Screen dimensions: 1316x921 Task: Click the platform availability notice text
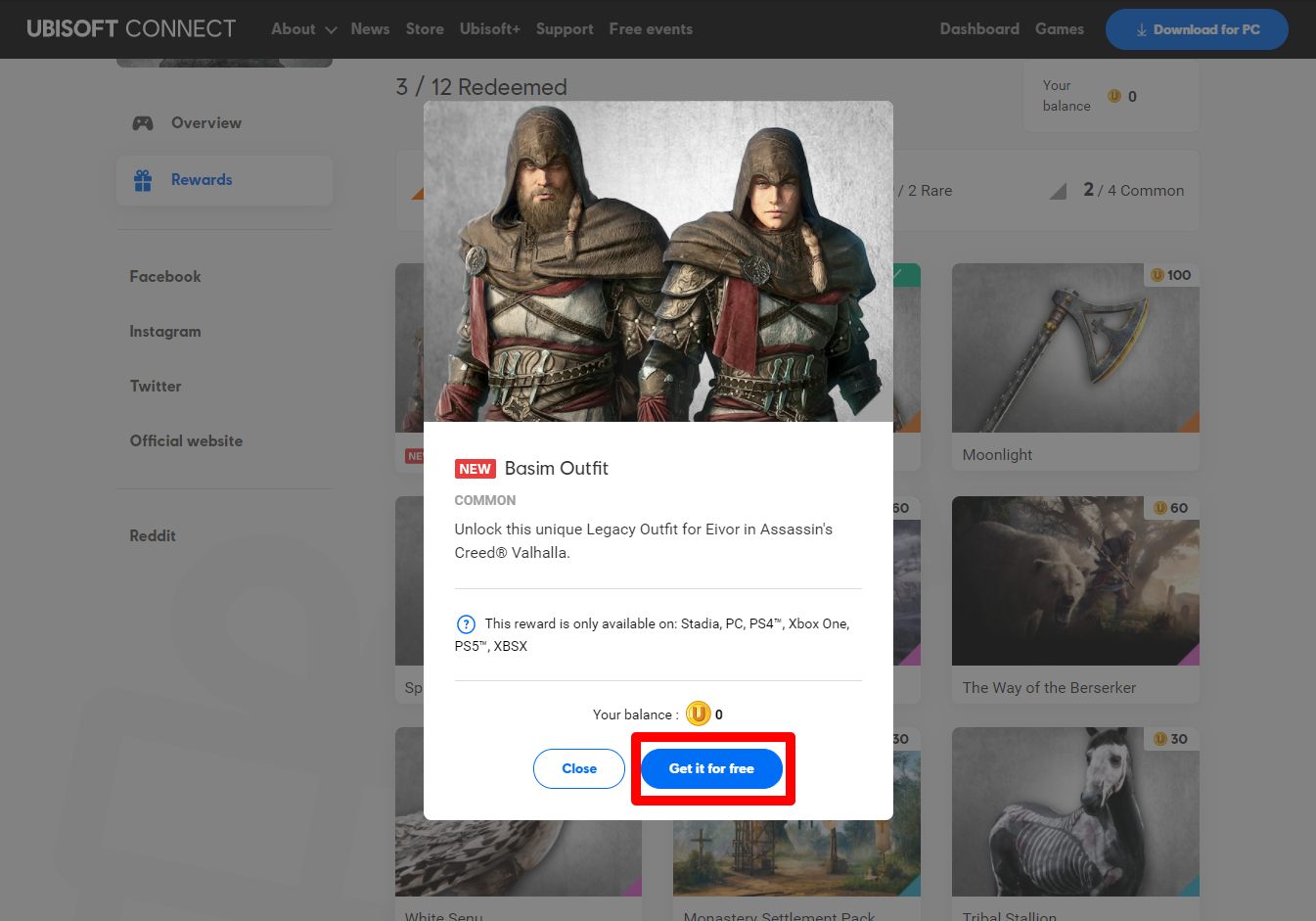point(654,634)
